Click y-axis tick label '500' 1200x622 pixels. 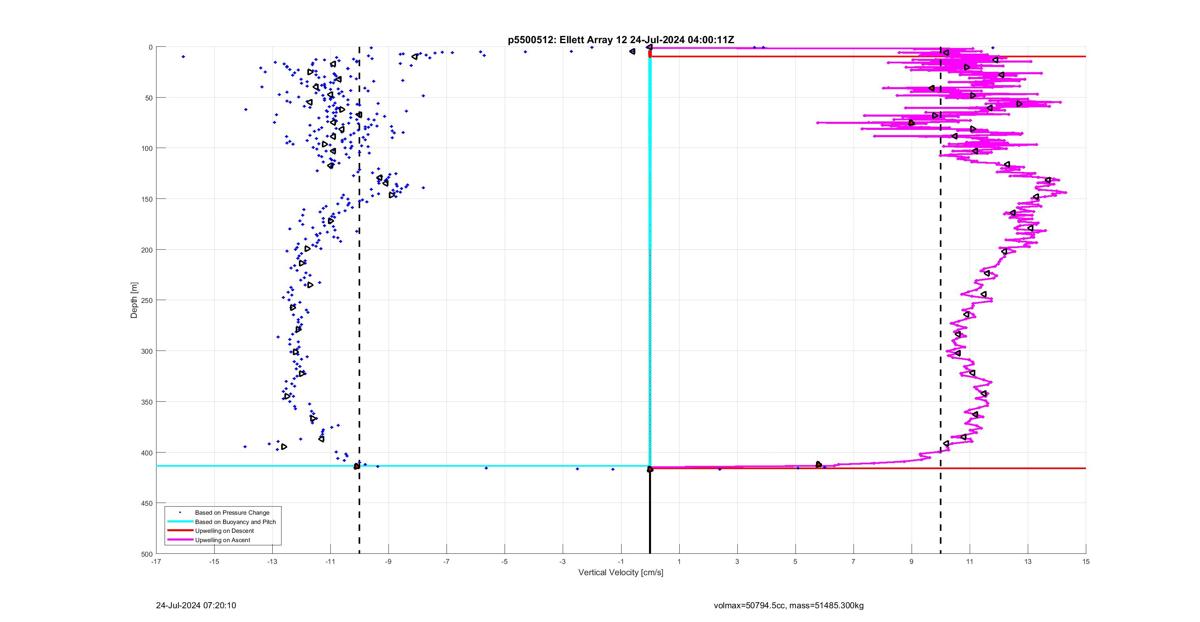(x=146, y=554)
